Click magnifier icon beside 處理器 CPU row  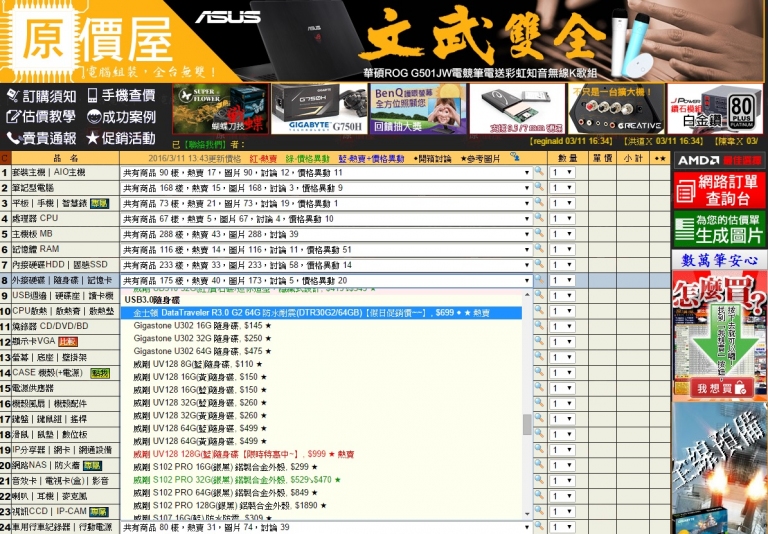point(539,218)
